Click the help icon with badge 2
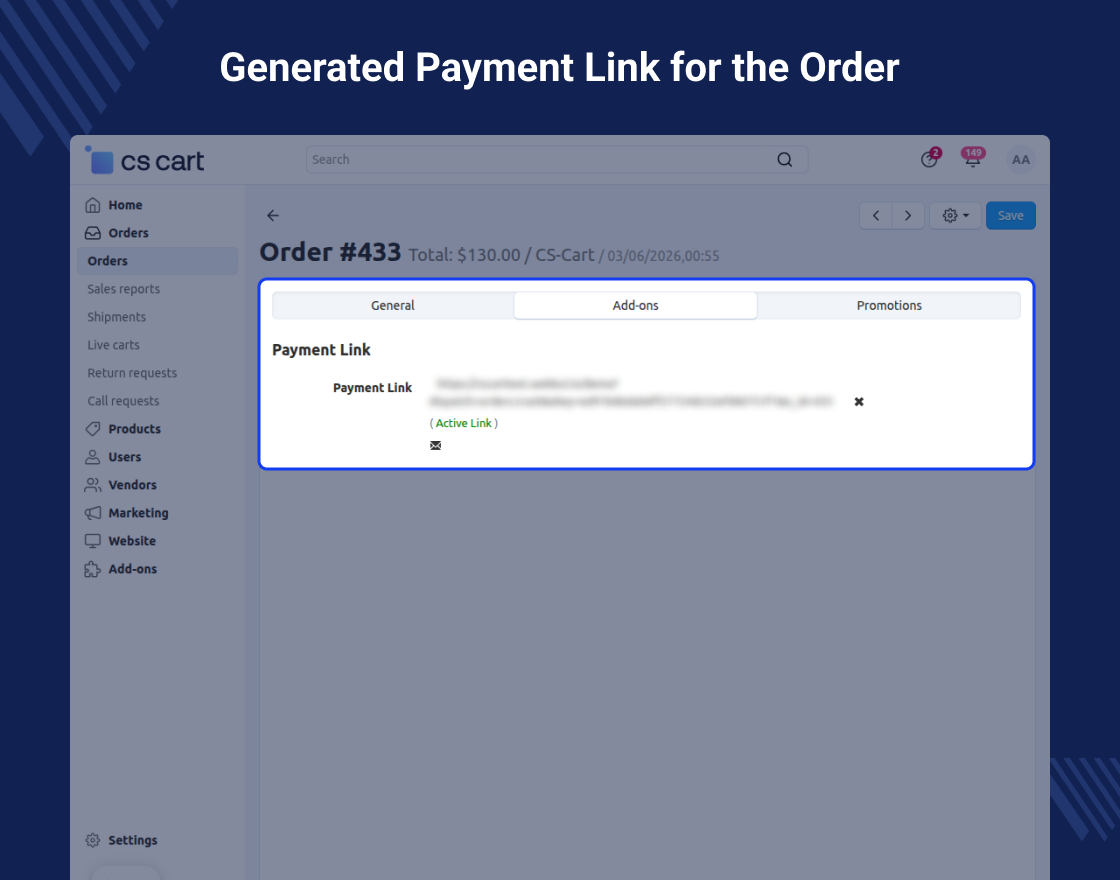1120x880 pixels. 929,160
